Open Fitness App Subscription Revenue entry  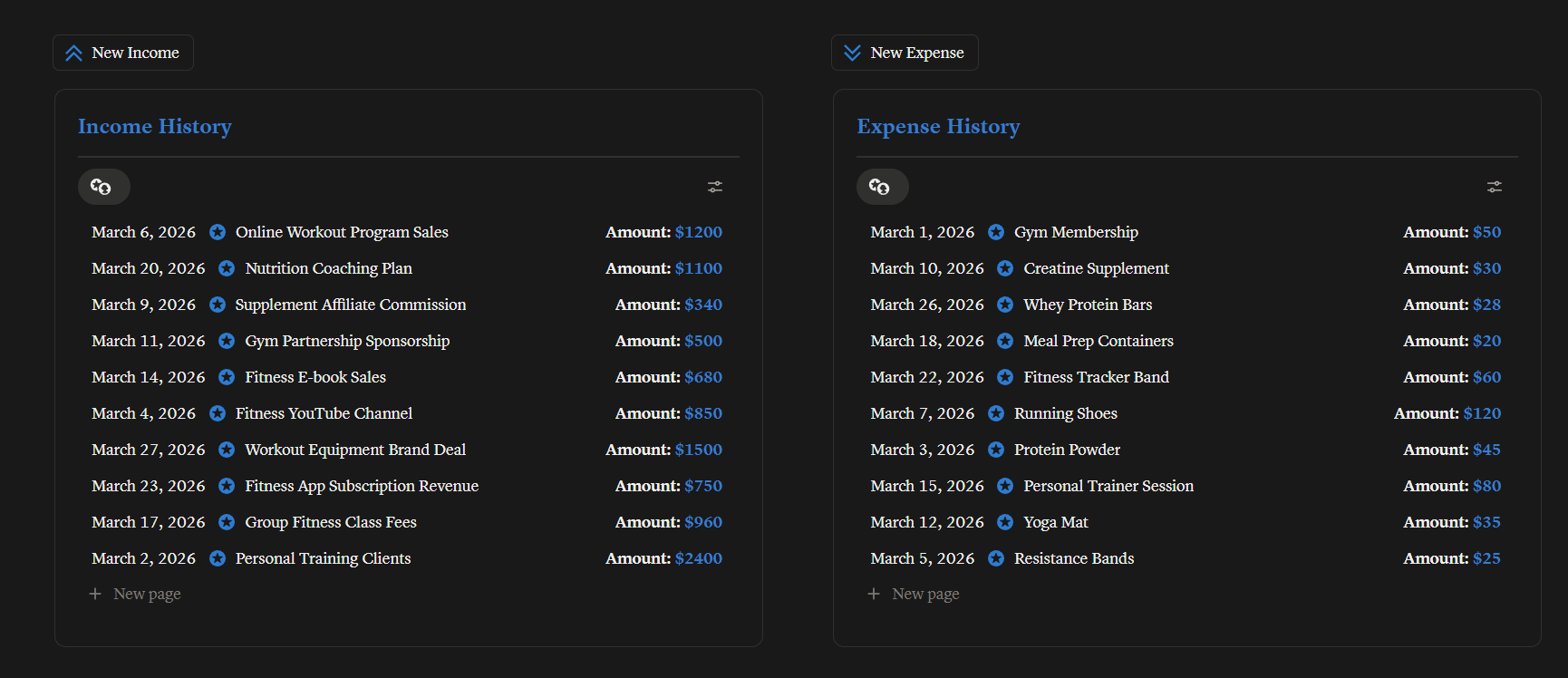pyautogui.click(x=362, y=486)
